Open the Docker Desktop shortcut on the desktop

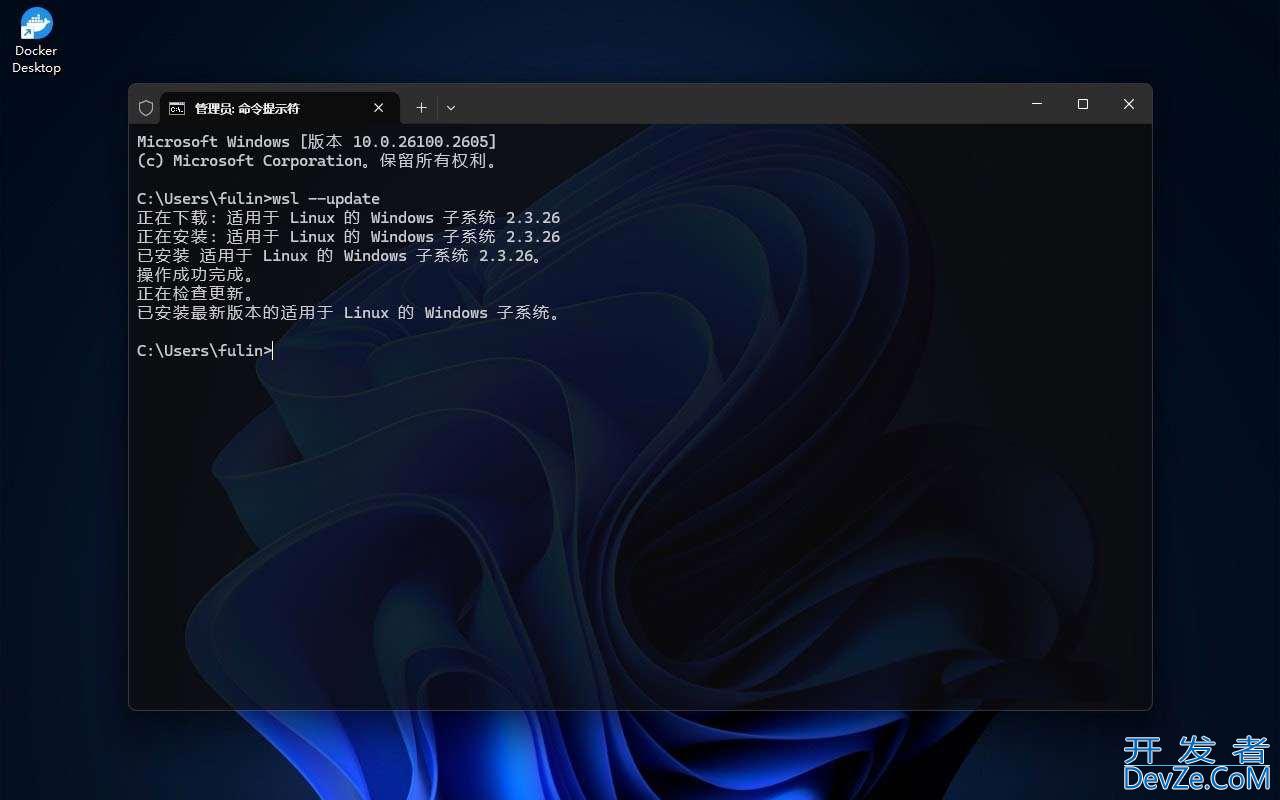click(x=36, y=41)
